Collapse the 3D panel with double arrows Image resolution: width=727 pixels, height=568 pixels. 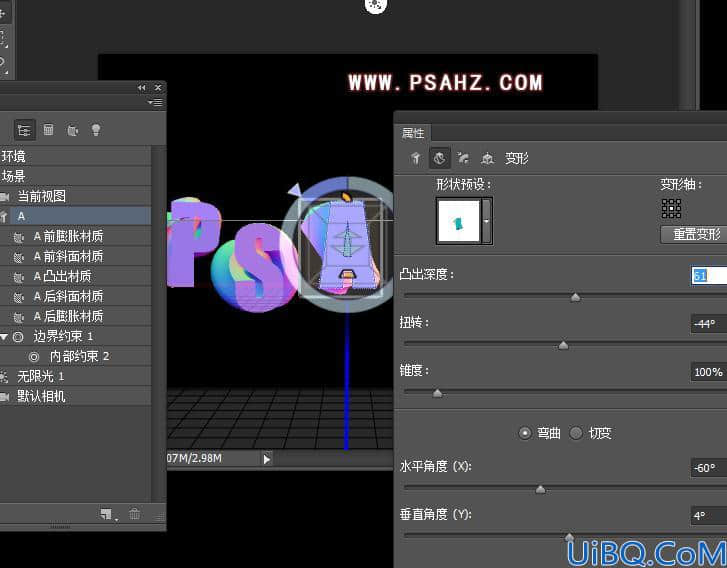[x=142, y=88]
